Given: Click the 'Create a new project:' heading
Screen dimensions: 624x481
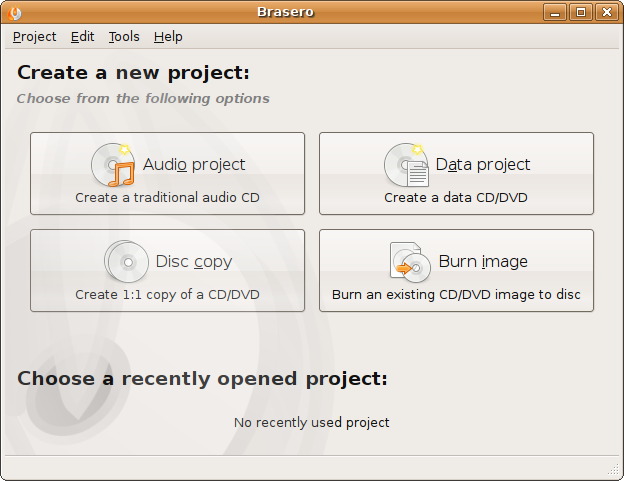Looking at the screenshot, I should (133, 73).
